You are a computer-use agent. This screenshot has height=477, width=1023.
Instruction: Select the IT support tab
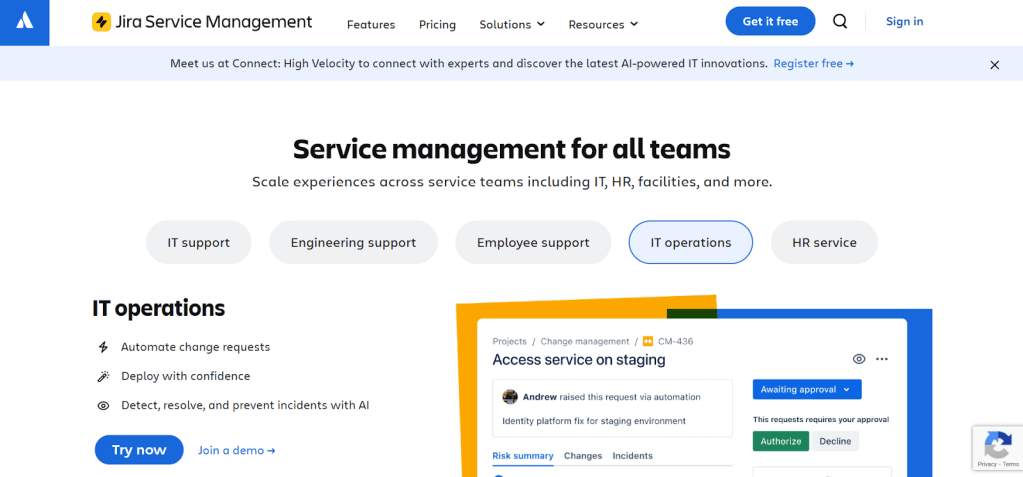[x=198, y=242]
